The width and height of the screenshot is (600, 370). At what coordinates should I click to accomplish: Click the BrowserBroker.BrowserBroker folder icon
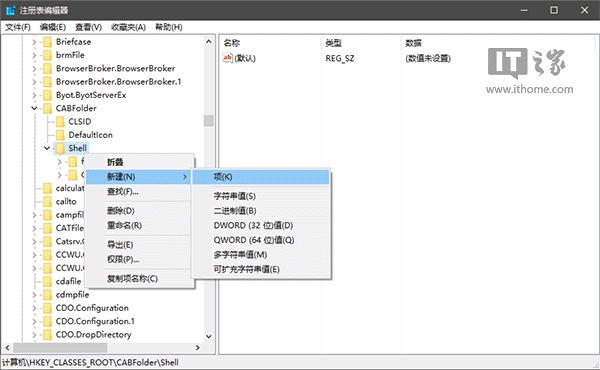[47, 69]
